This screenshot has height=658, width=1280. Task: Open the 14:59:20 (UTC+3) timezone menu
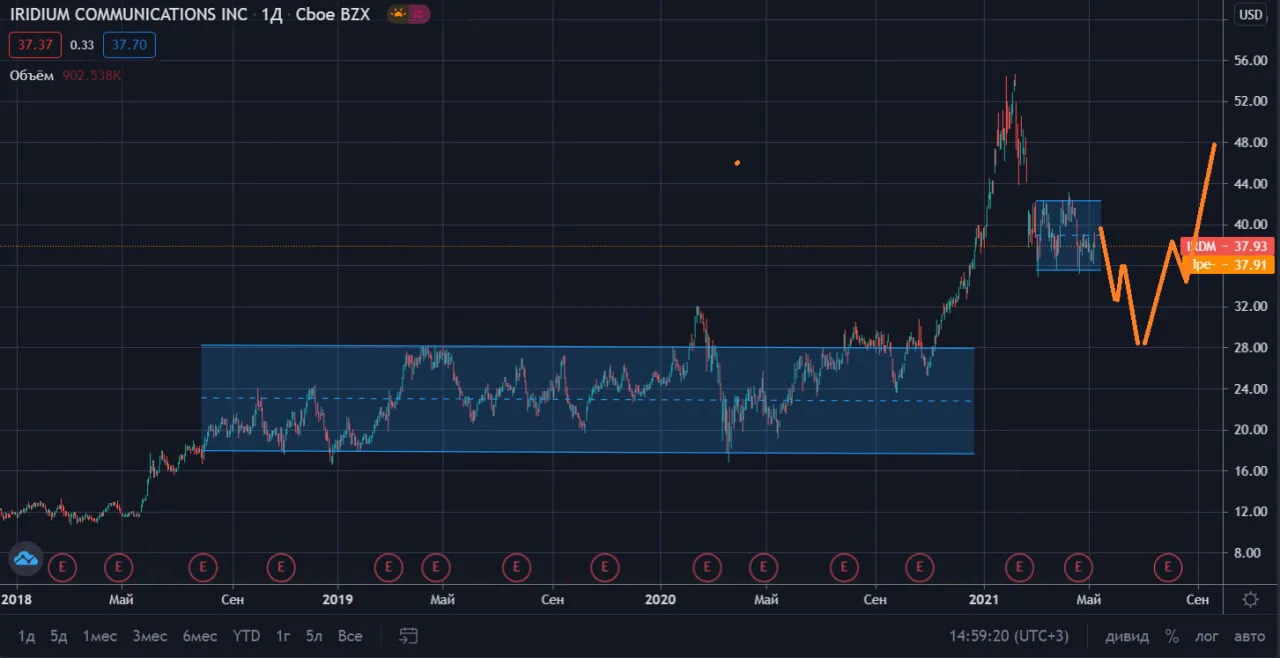tap(1009, 636)
